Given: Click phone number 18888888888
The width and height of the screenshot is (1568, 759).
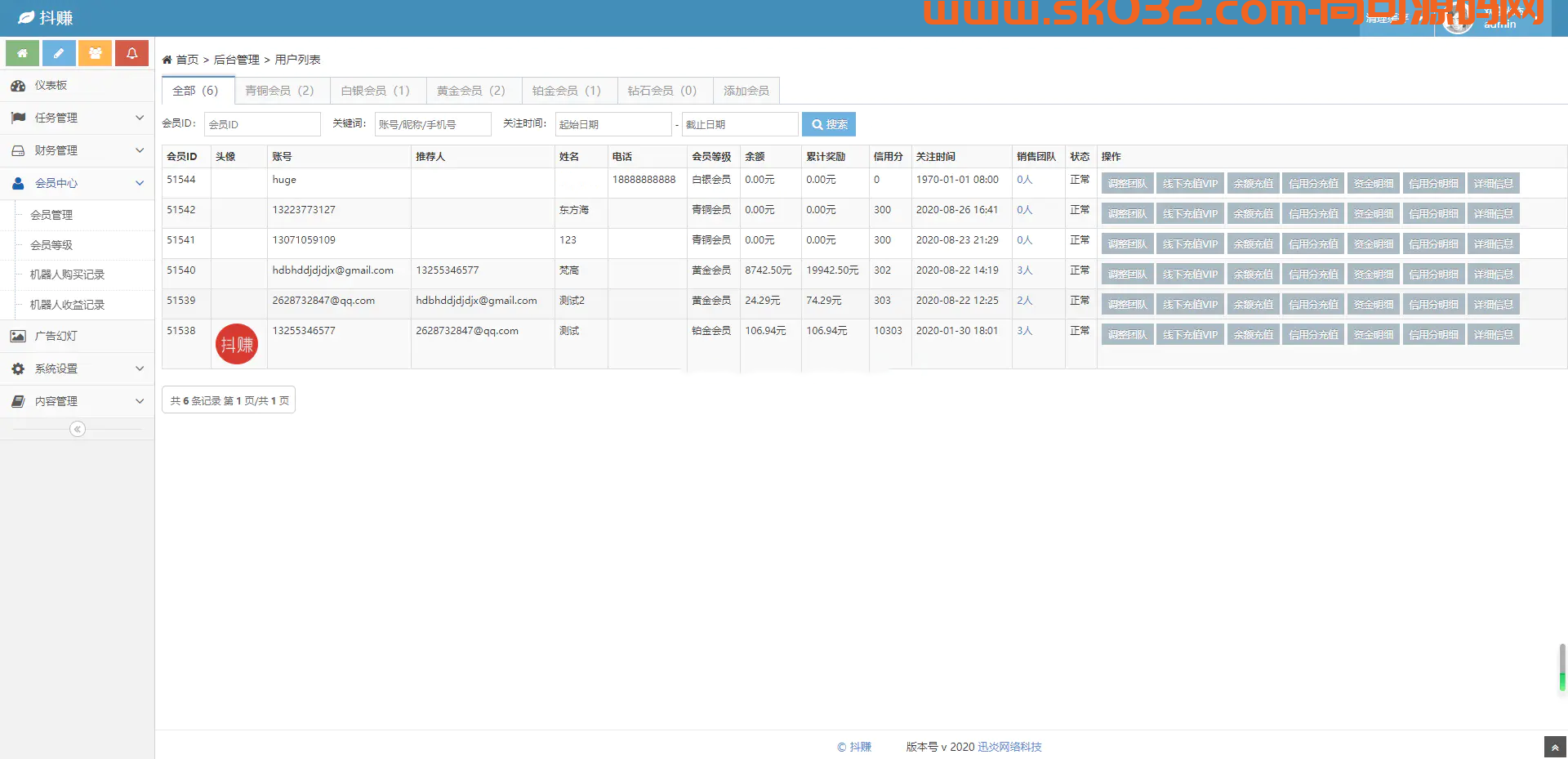Looking at the screenshot, I should tap(644, 180).
